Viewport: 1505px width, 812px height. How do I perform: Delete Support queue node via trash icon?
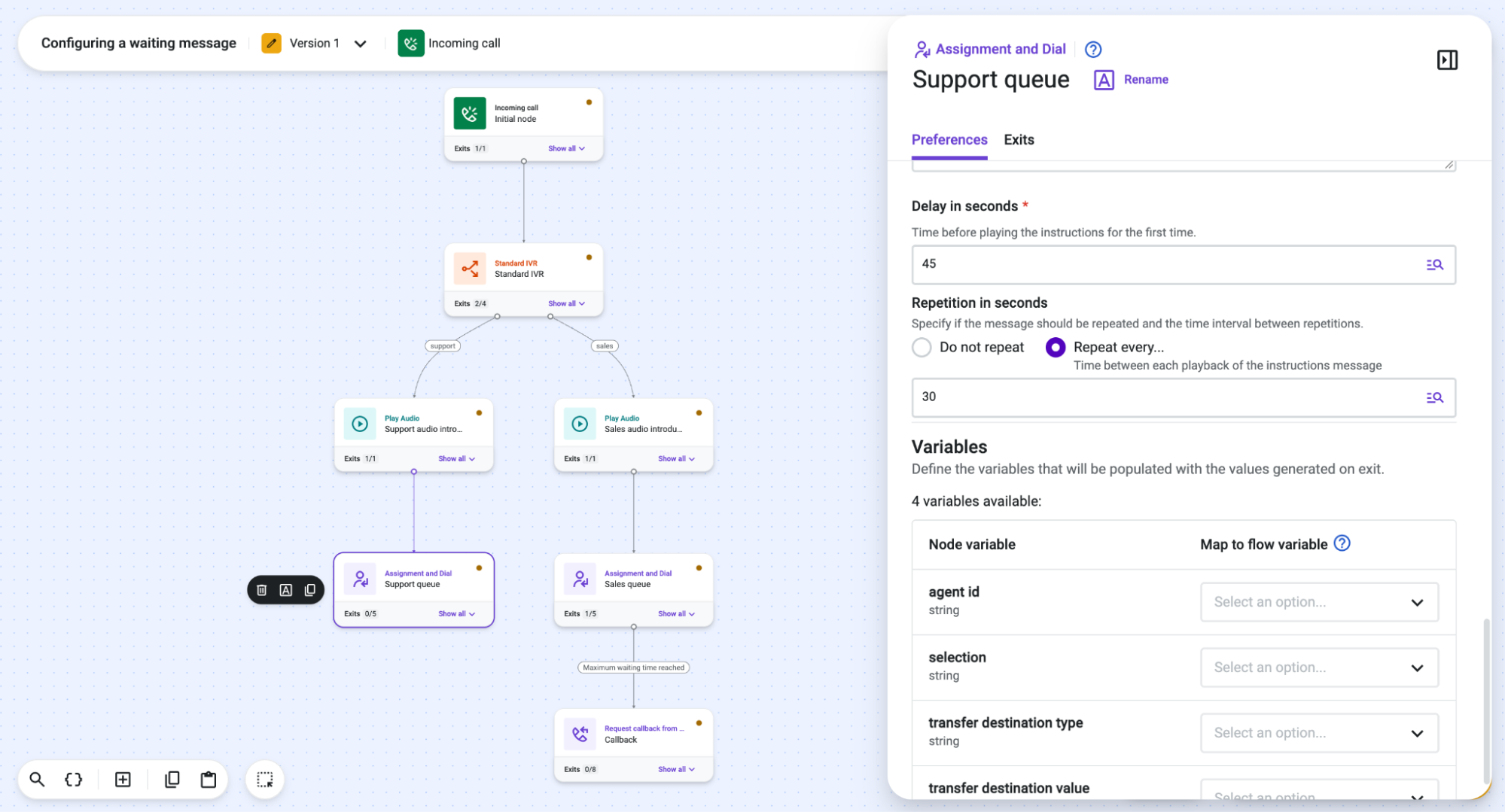[x=262, y=590]
